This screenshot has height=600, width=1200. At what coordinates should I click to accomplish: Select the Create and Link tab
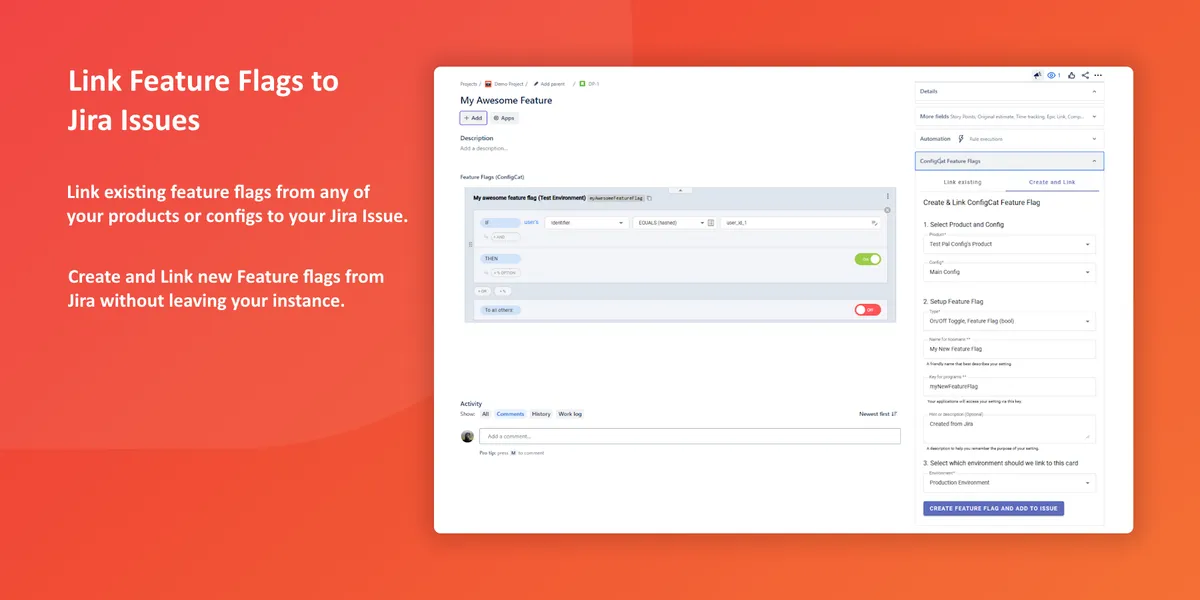(1052, 182)
